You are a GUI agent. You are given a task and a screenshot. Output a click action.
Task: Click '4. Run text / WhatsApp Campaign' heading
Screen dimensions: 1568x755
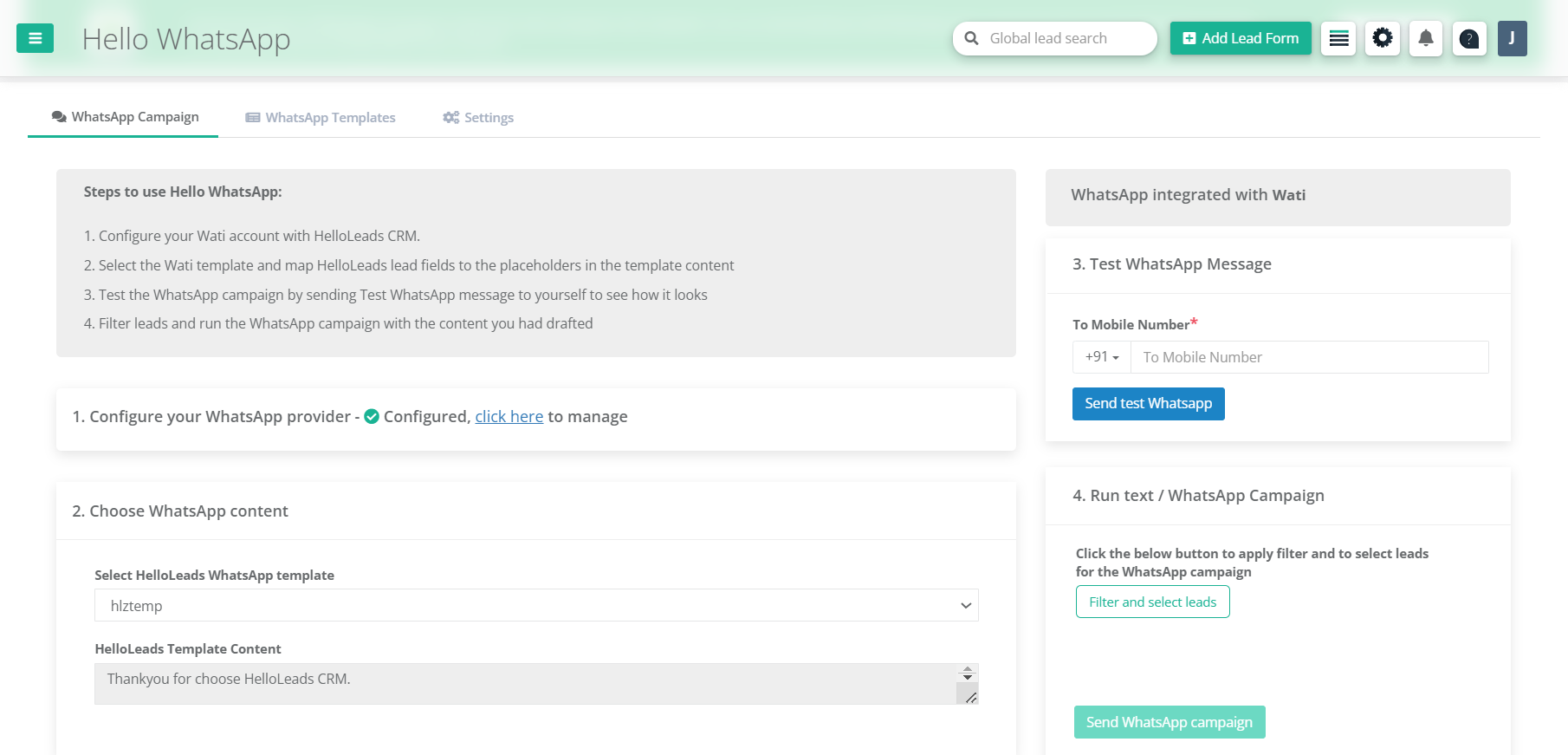1199,496
